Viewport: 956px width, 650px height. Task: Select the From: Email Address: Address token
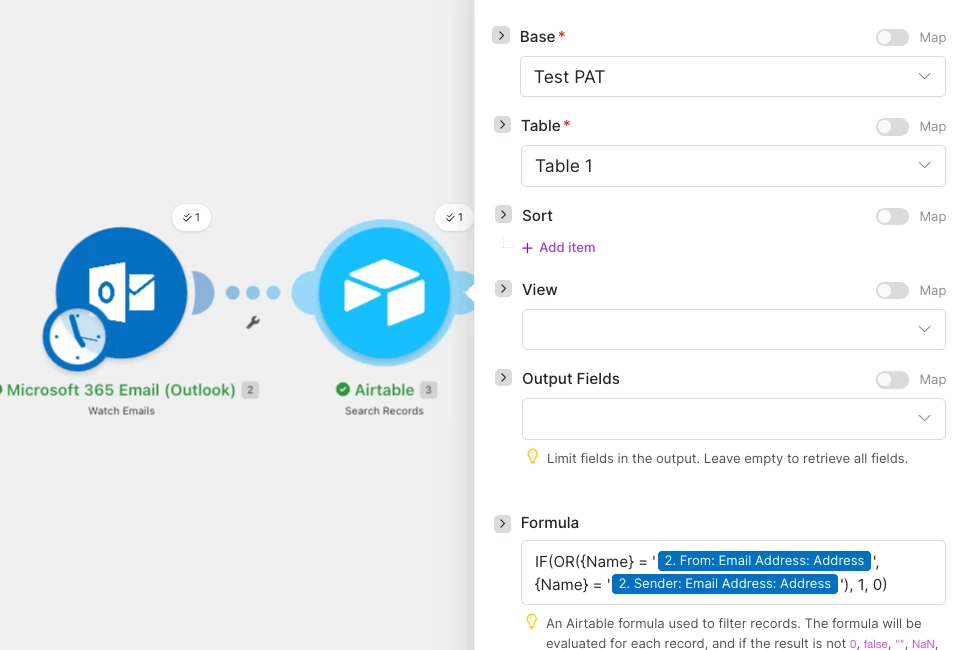tap(765, 561)
